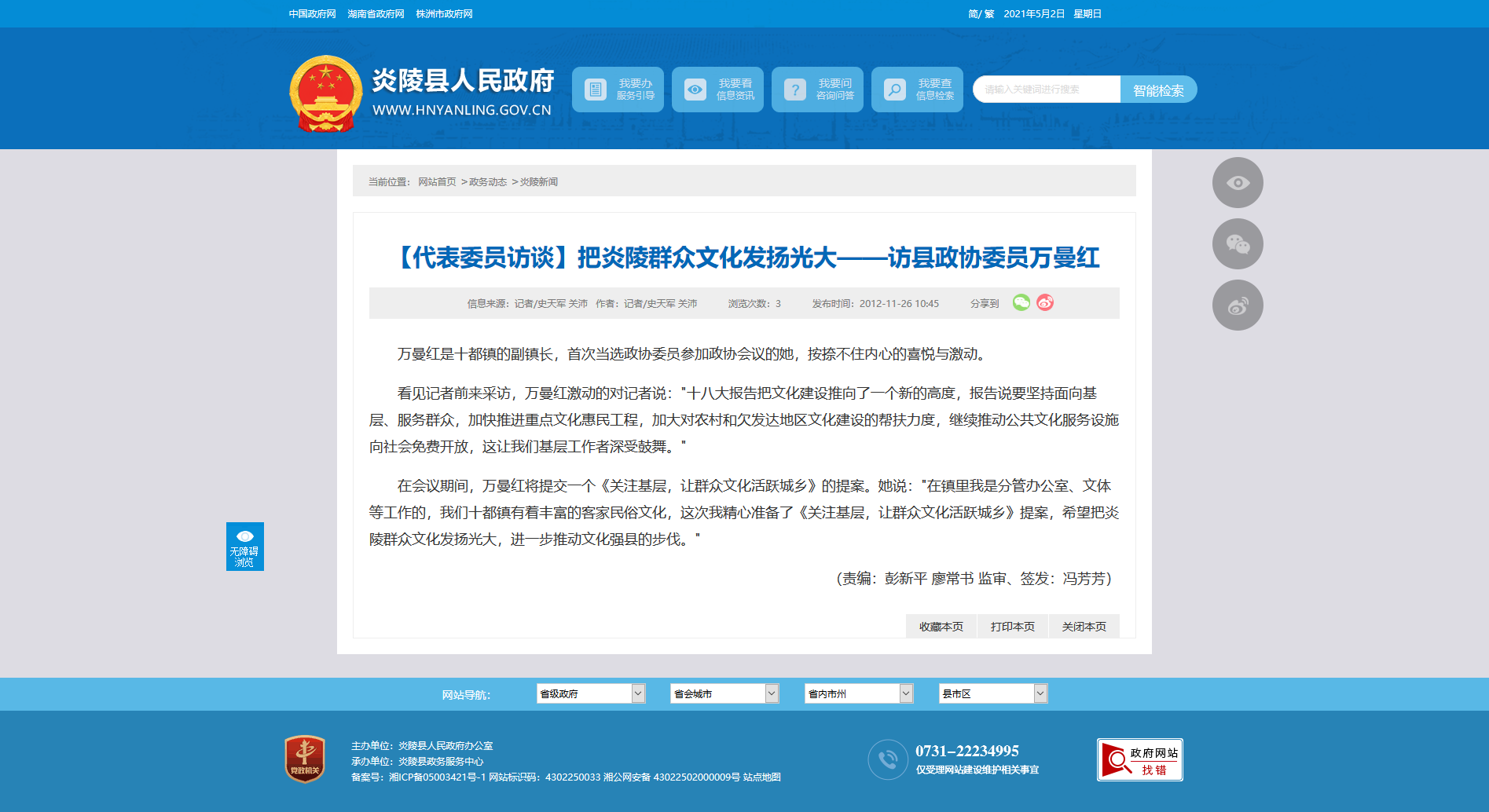Open the 我要办 服务引导 menu item
The width and height of the screenshot is (1489, 812).
(618, 90)
